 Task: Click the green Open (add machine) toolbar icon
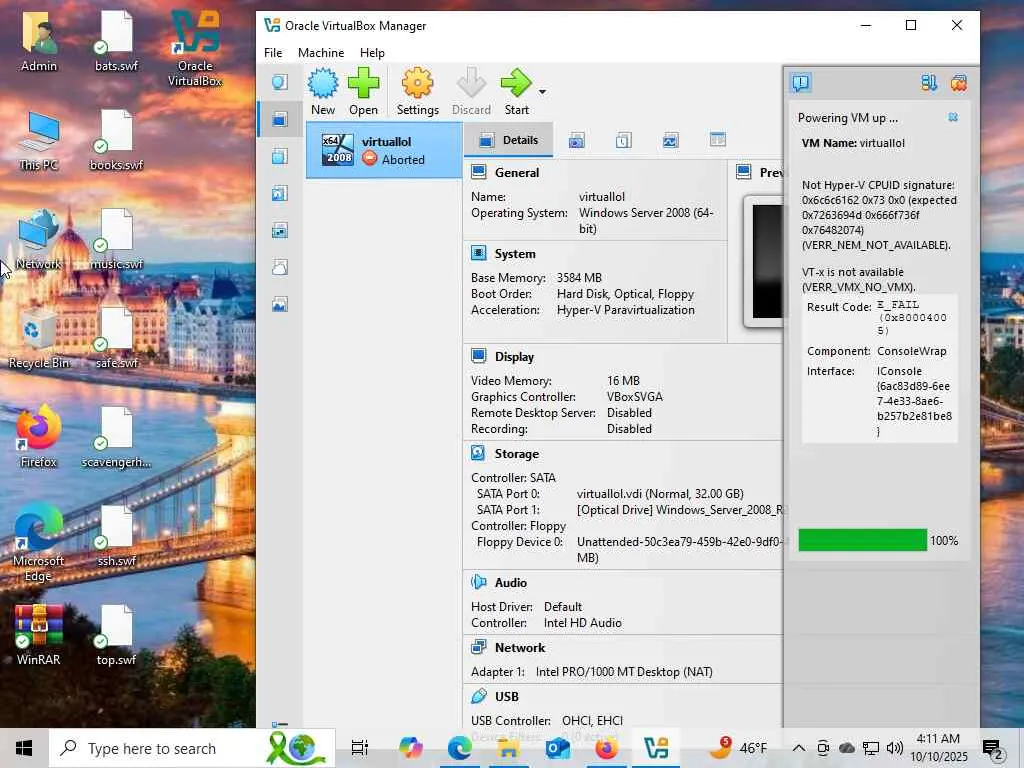363,92
